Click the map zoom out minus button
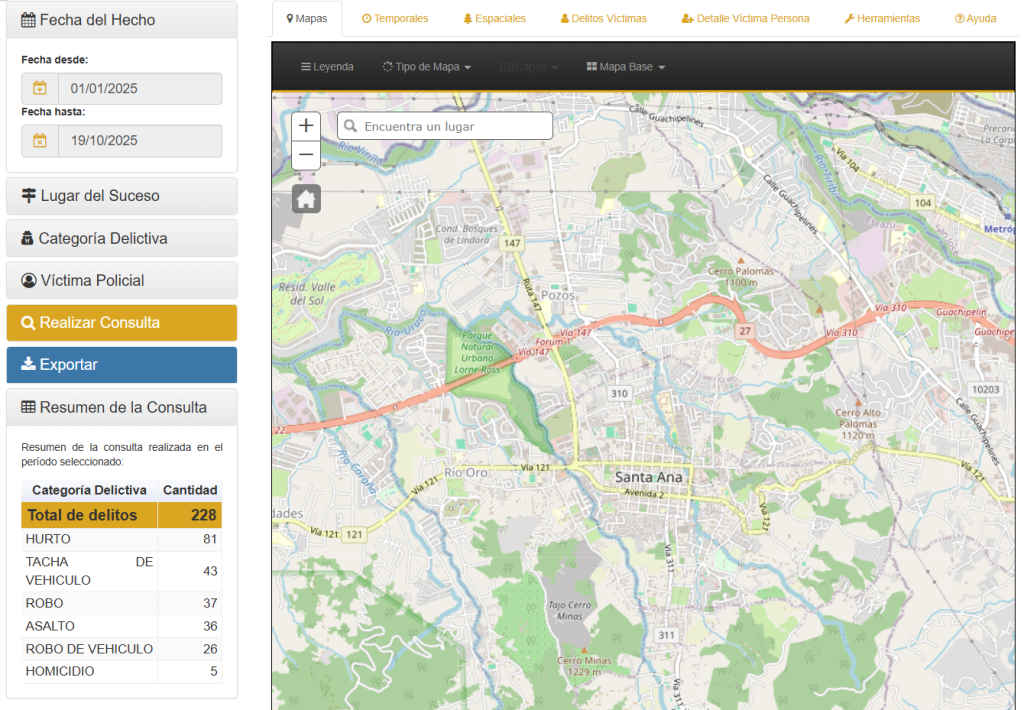 click(306, 155)
